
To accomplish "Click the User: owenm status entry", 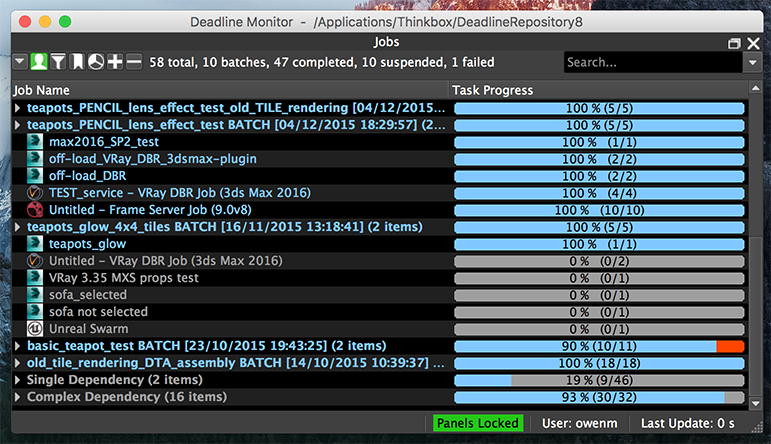I will coord(580,423).
